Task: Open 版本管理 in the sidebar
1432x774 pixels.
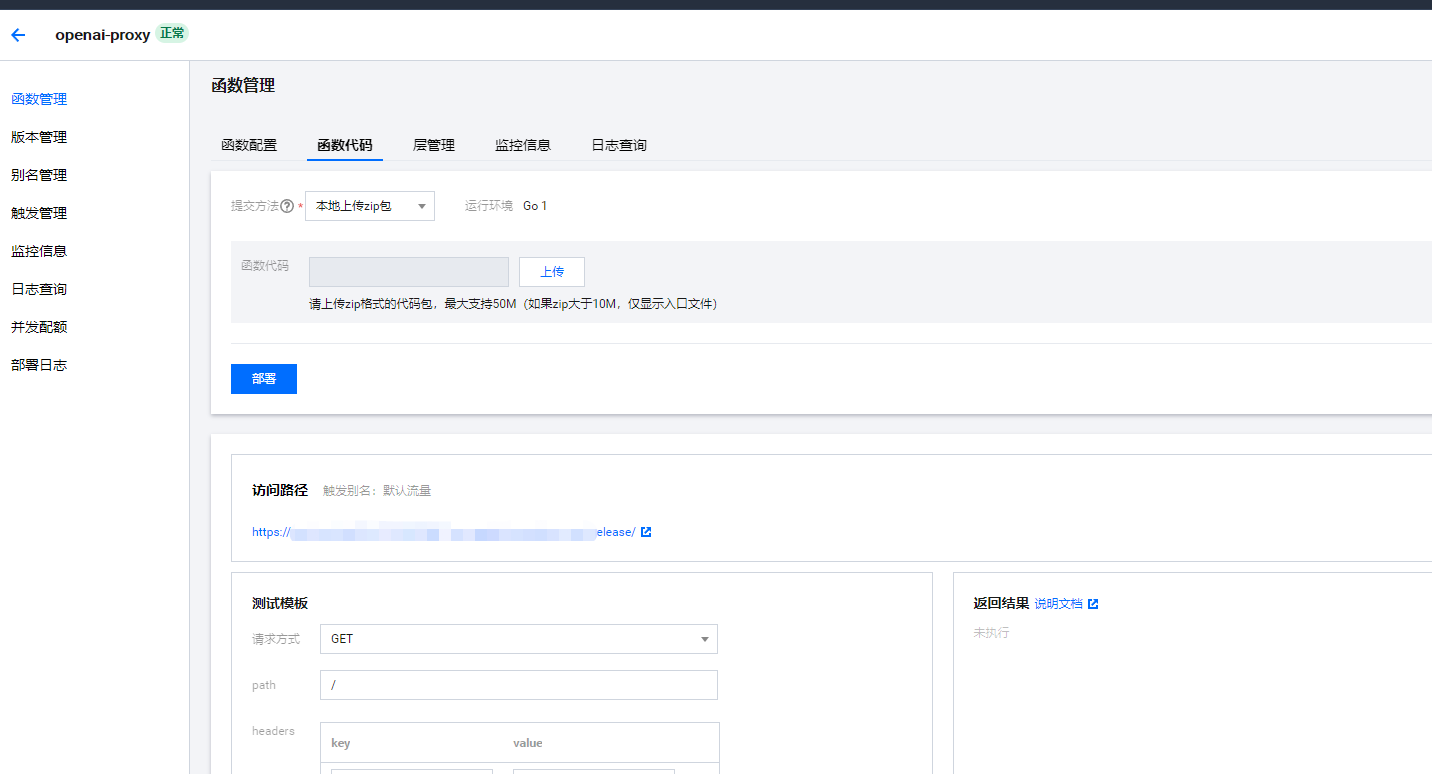Action: (x=39, y=137)
